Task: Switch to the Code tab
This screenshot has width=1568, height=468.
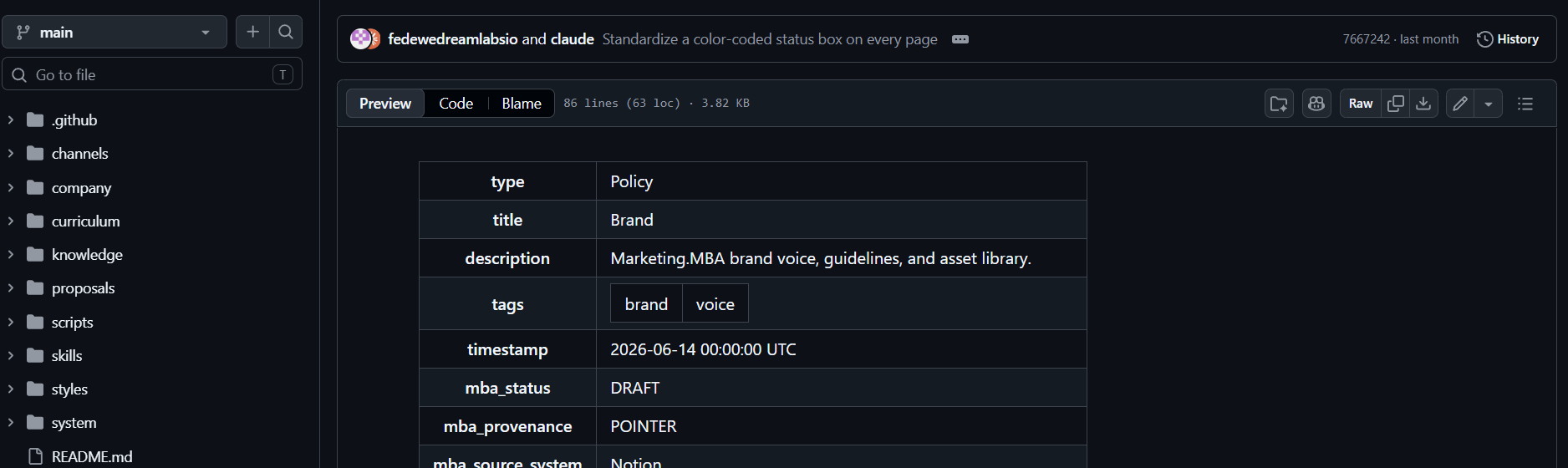Action: (x=456, y=104)
